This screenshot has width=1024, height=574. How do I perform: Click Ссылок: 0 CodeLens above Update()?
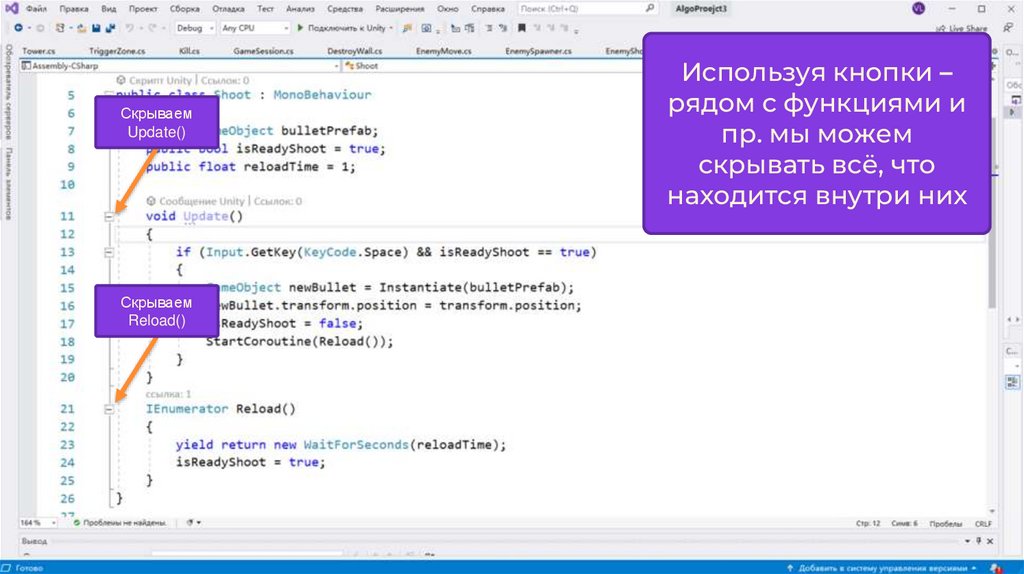click(278, 201)
